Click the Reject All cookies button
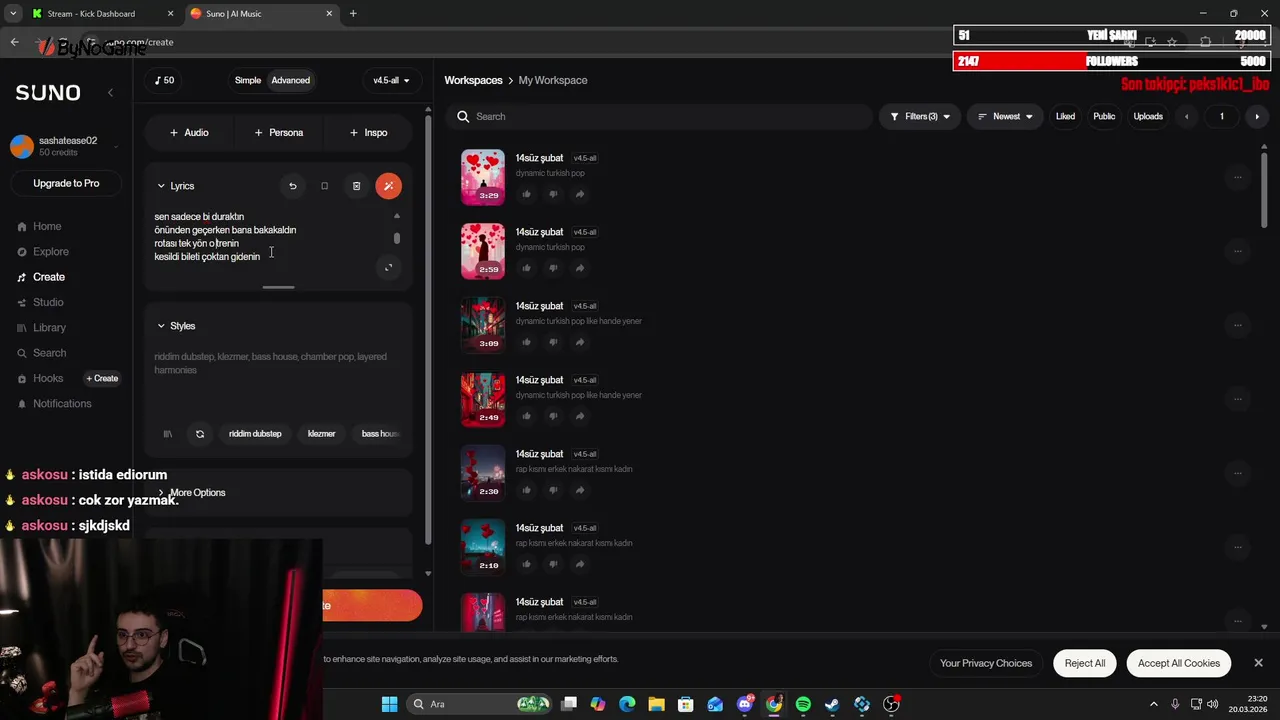Screen dimensions: 1280x720 point(1085,663)
